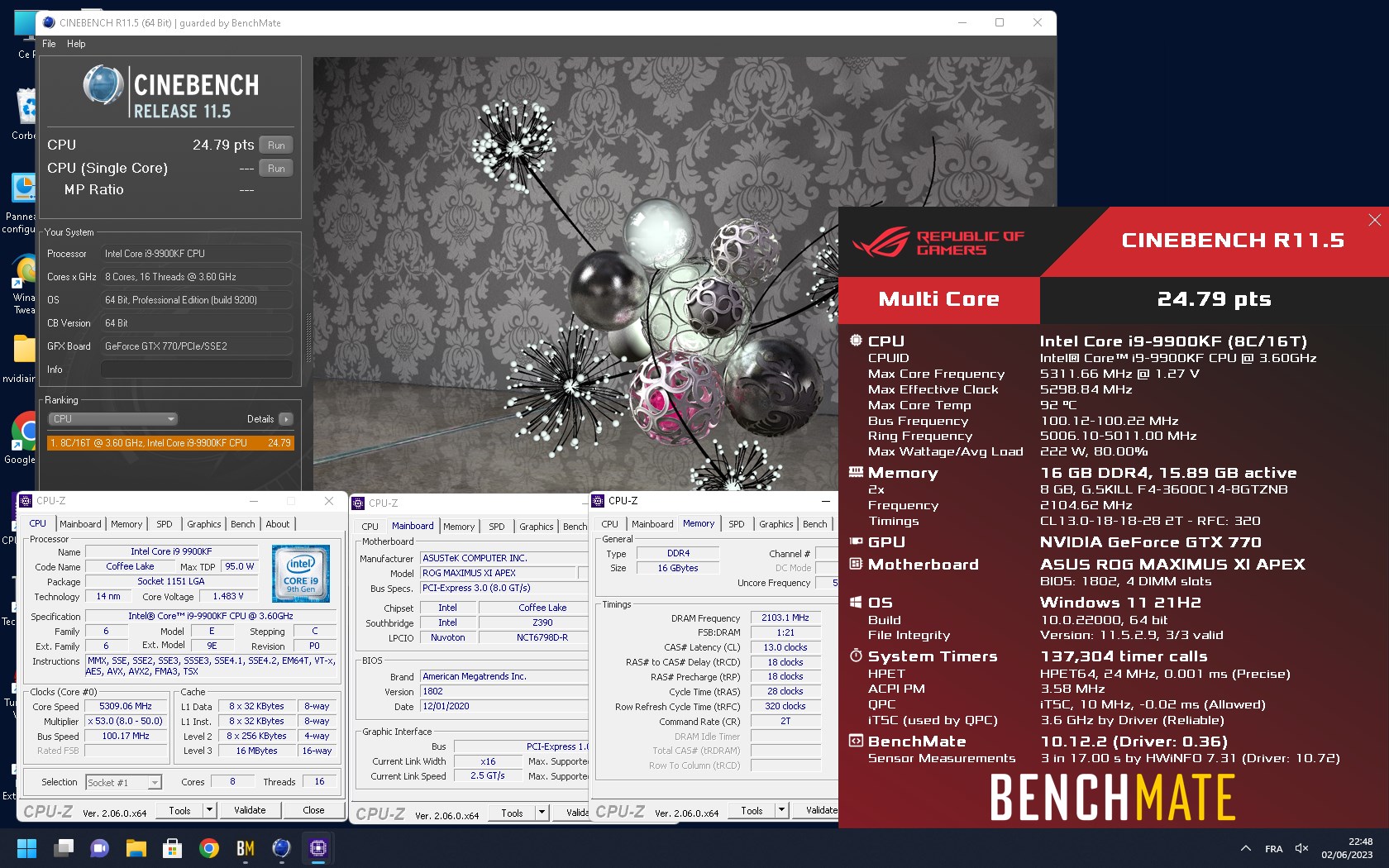1389x868 pixels.
Task: Click the ROG Republic of Gamers logo
Action: (938, 243)
